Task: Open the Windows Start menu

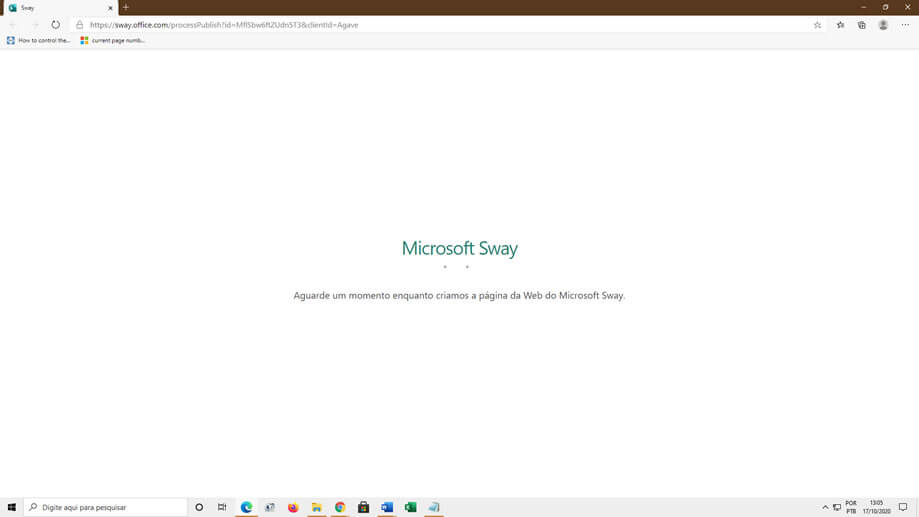Action: pyautogui.click(x=12, y=507)
